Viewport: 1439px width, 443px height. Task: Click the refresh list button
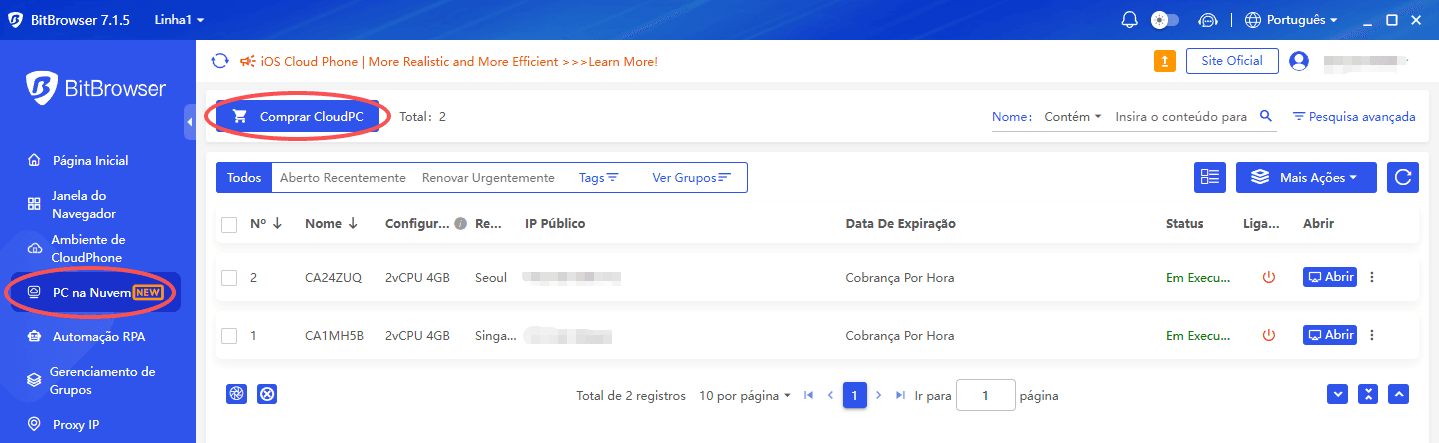click(x=1403, y=177)
